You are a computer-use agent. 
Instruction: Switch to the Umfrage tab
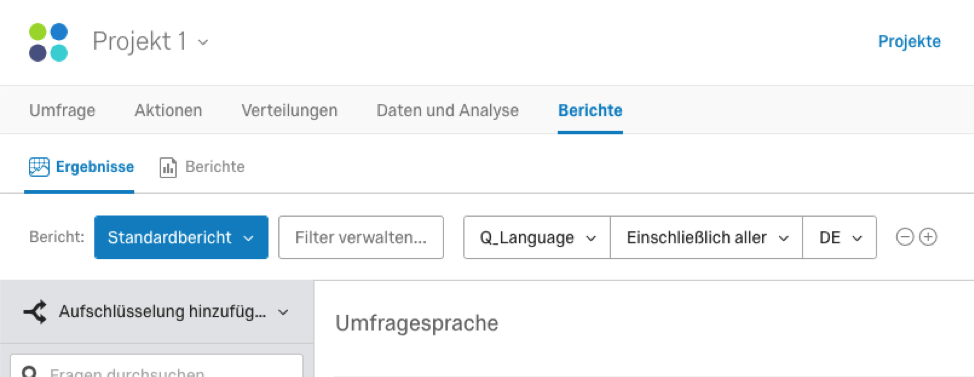tap(62, 111)
